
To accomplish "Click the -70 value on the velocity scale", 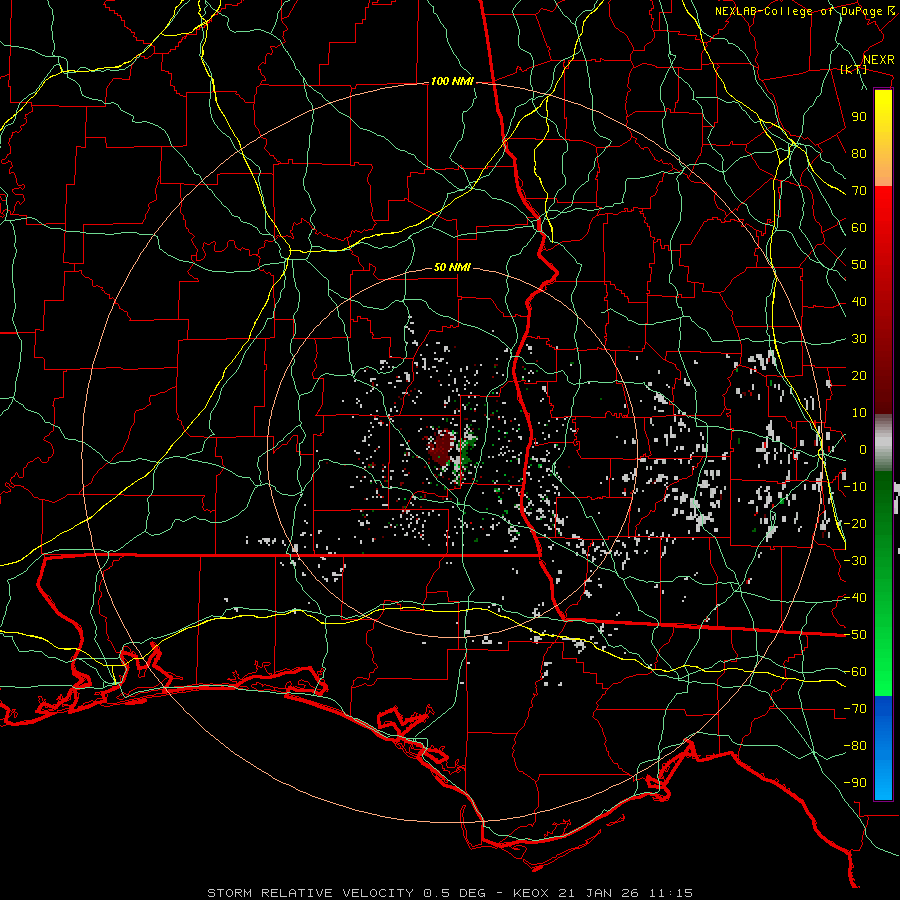I will [855, 709].
